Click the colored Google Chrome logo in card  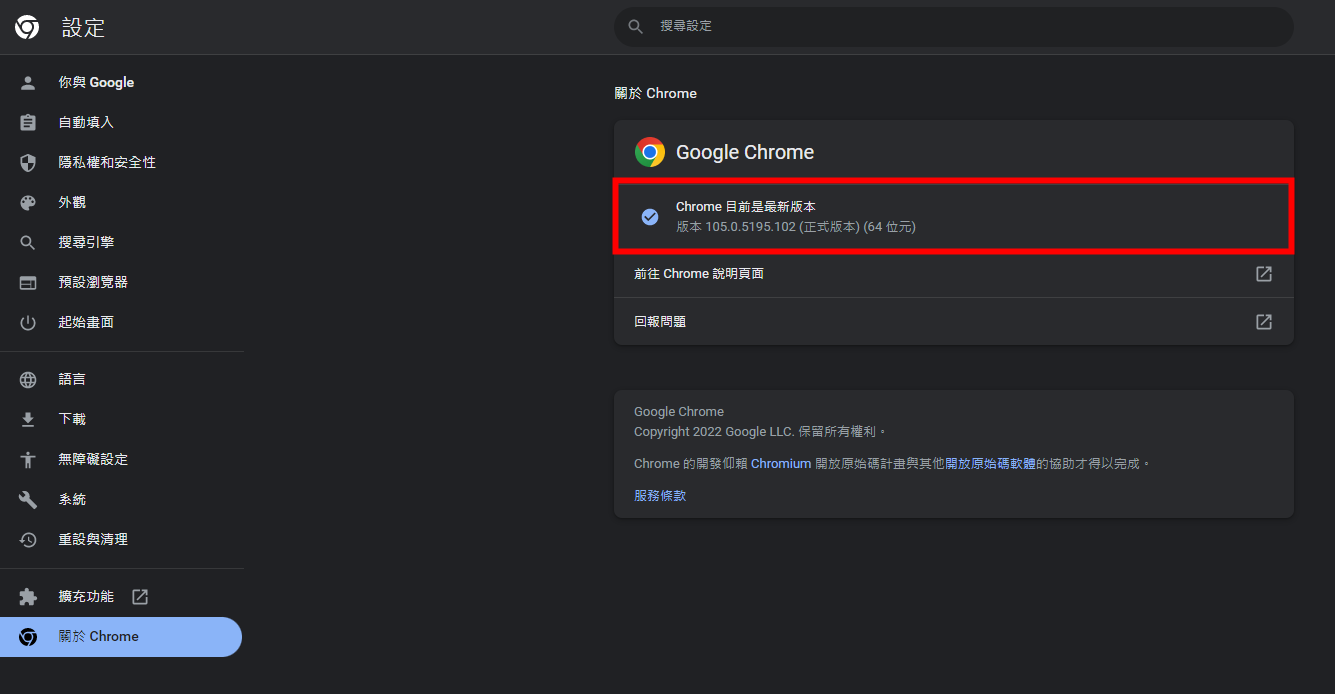coord(650,152)
